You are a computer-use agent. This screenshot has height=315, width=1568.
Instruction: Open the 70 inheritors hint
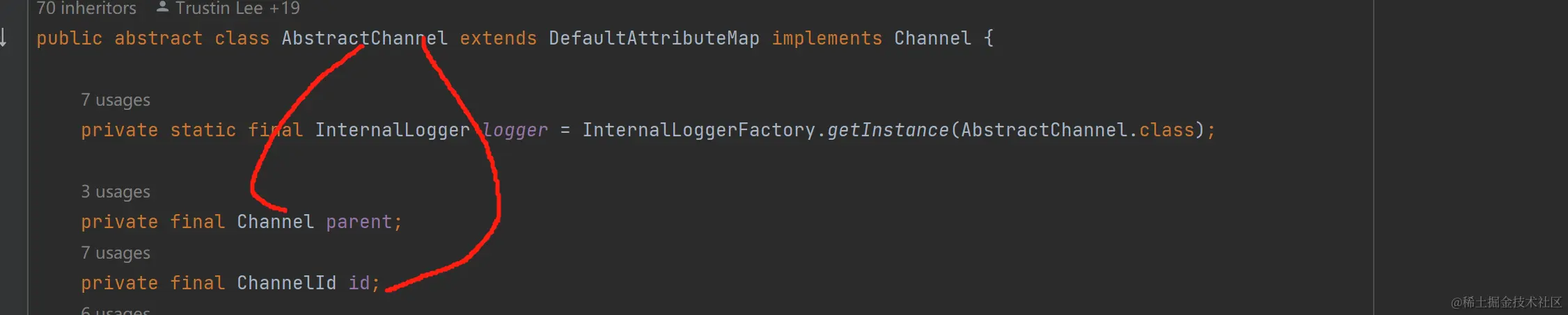pos(86,8)
